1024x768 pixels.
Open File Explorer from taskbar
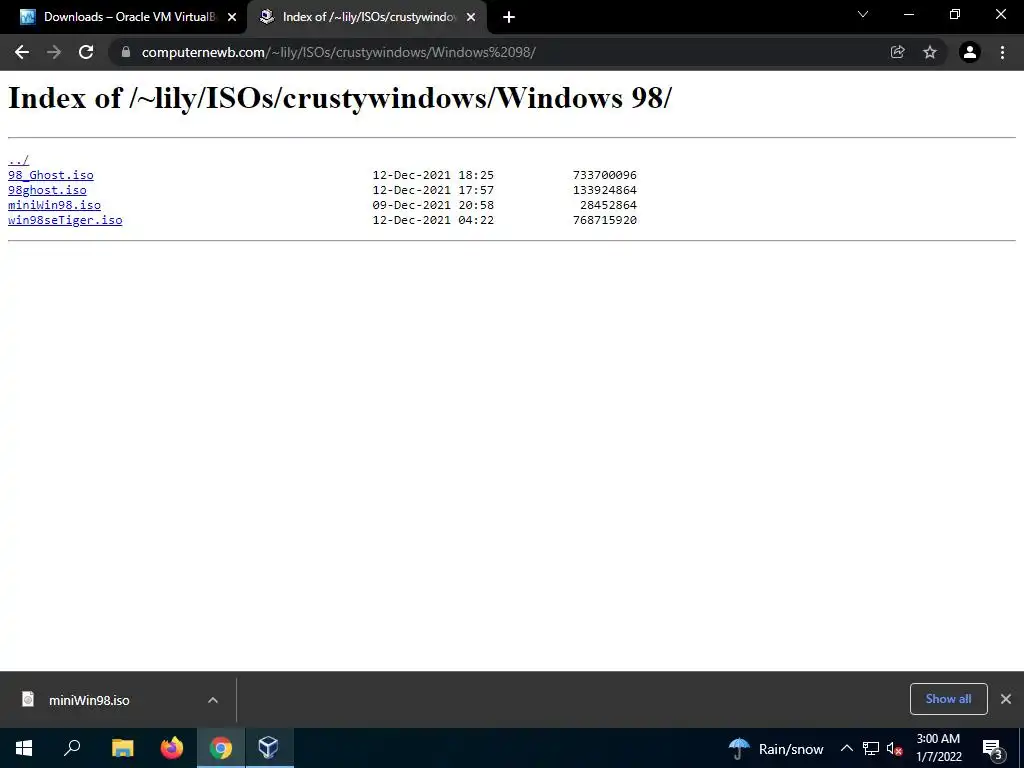click(122, 748)
